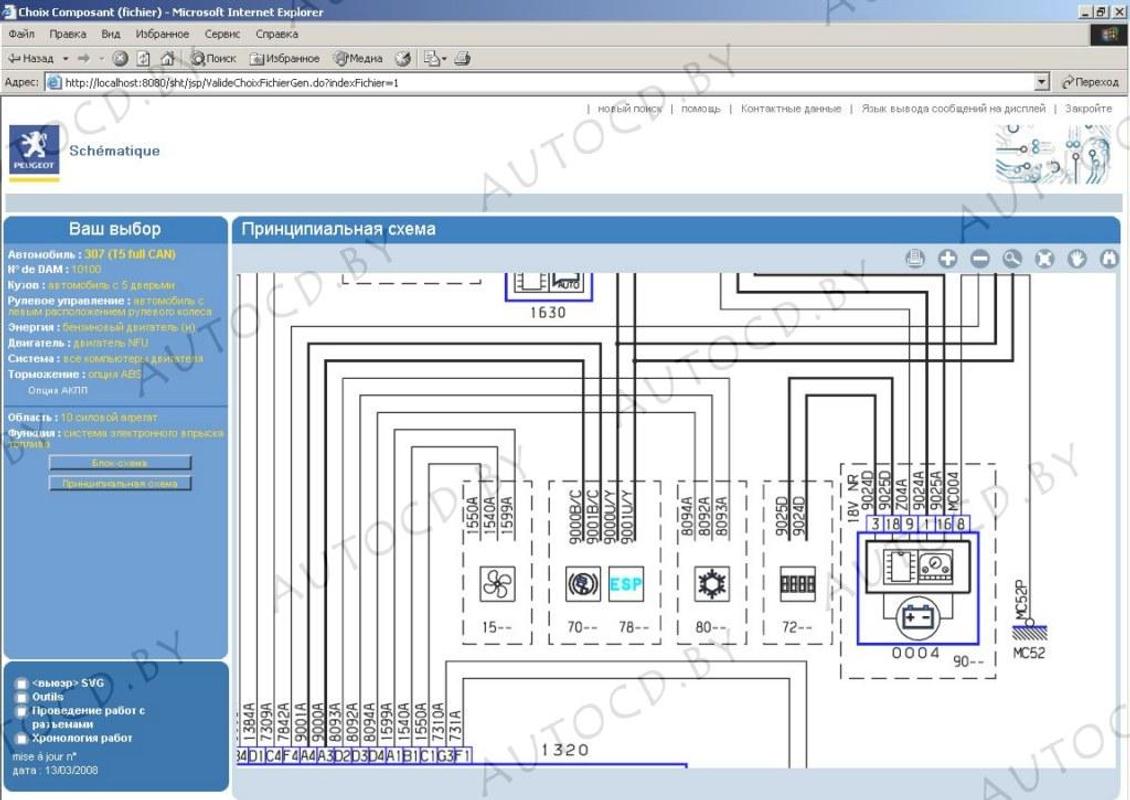Open the Избранное menu

tap(162, 34)
